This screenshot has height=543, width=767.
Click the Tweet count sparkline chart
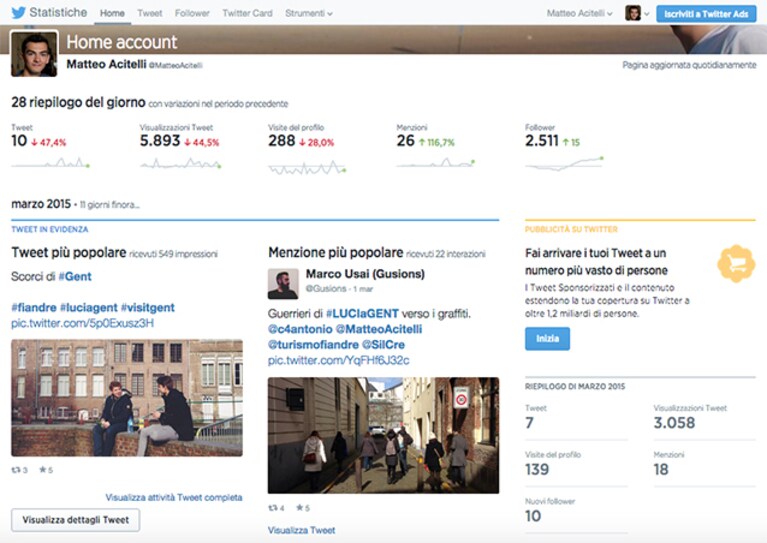[50, 162]
